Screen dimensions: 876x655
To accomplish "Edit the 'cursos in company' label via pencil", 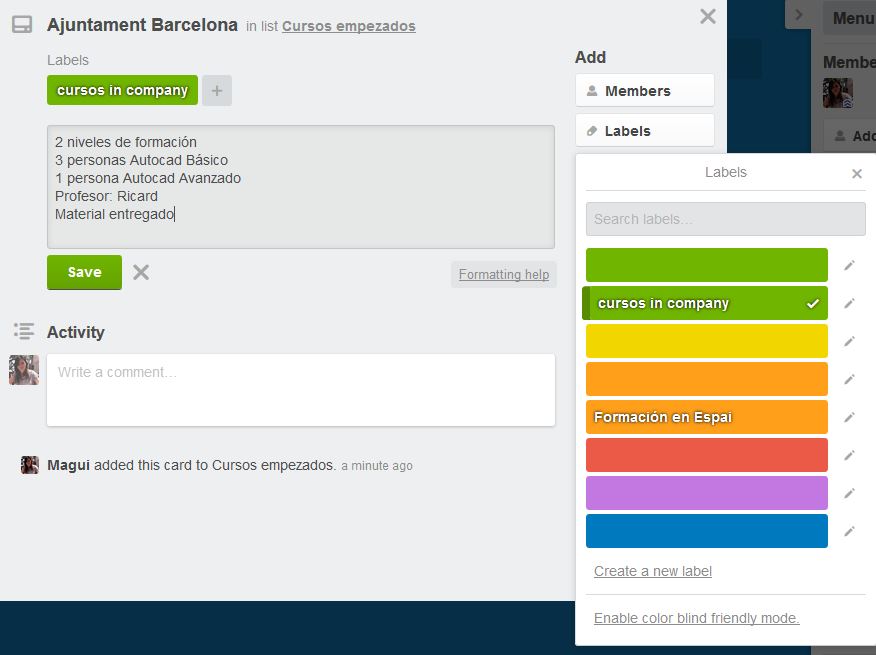I will coord(849,303).
